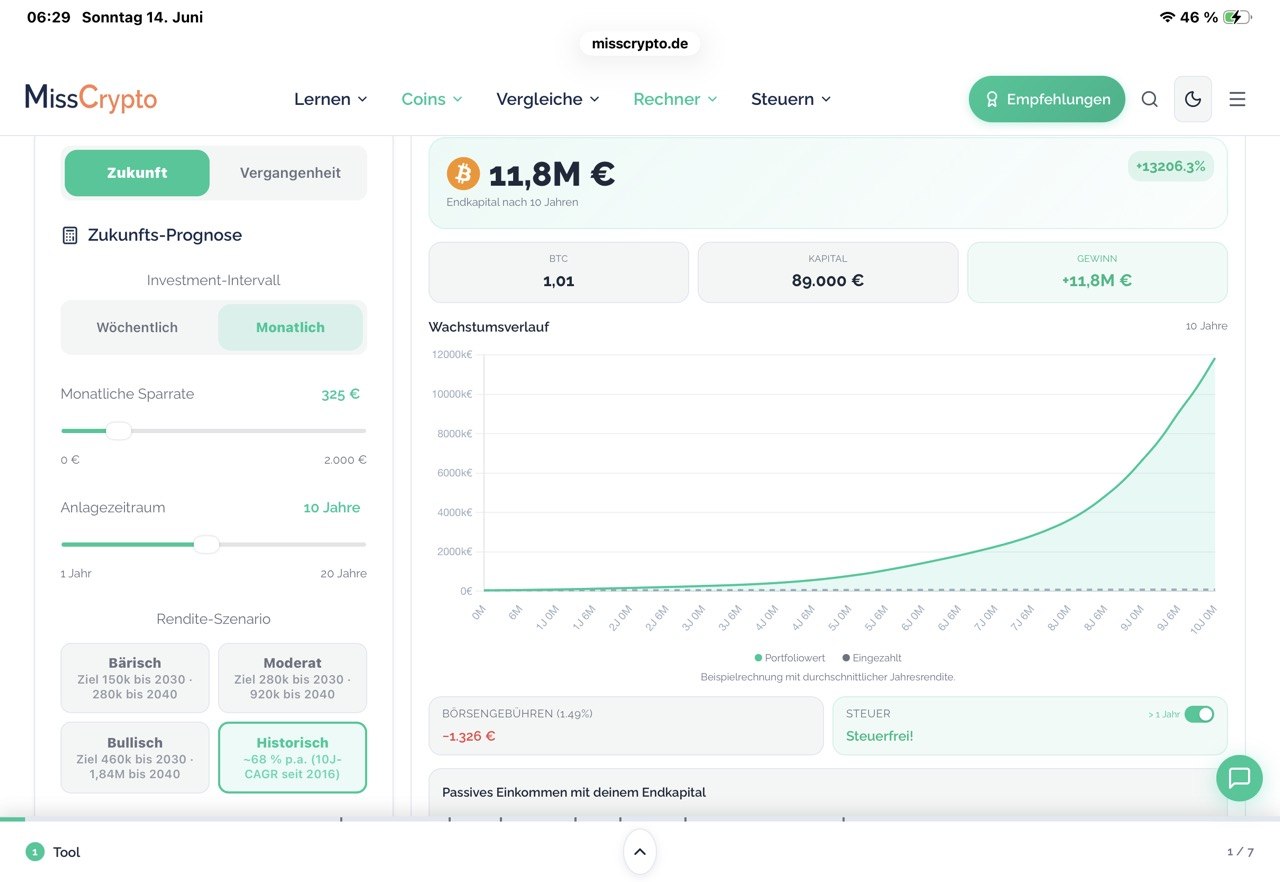Expand the bottom panel up-arrow
This screenshot has width=1280, height=882.
click(640, 852)
